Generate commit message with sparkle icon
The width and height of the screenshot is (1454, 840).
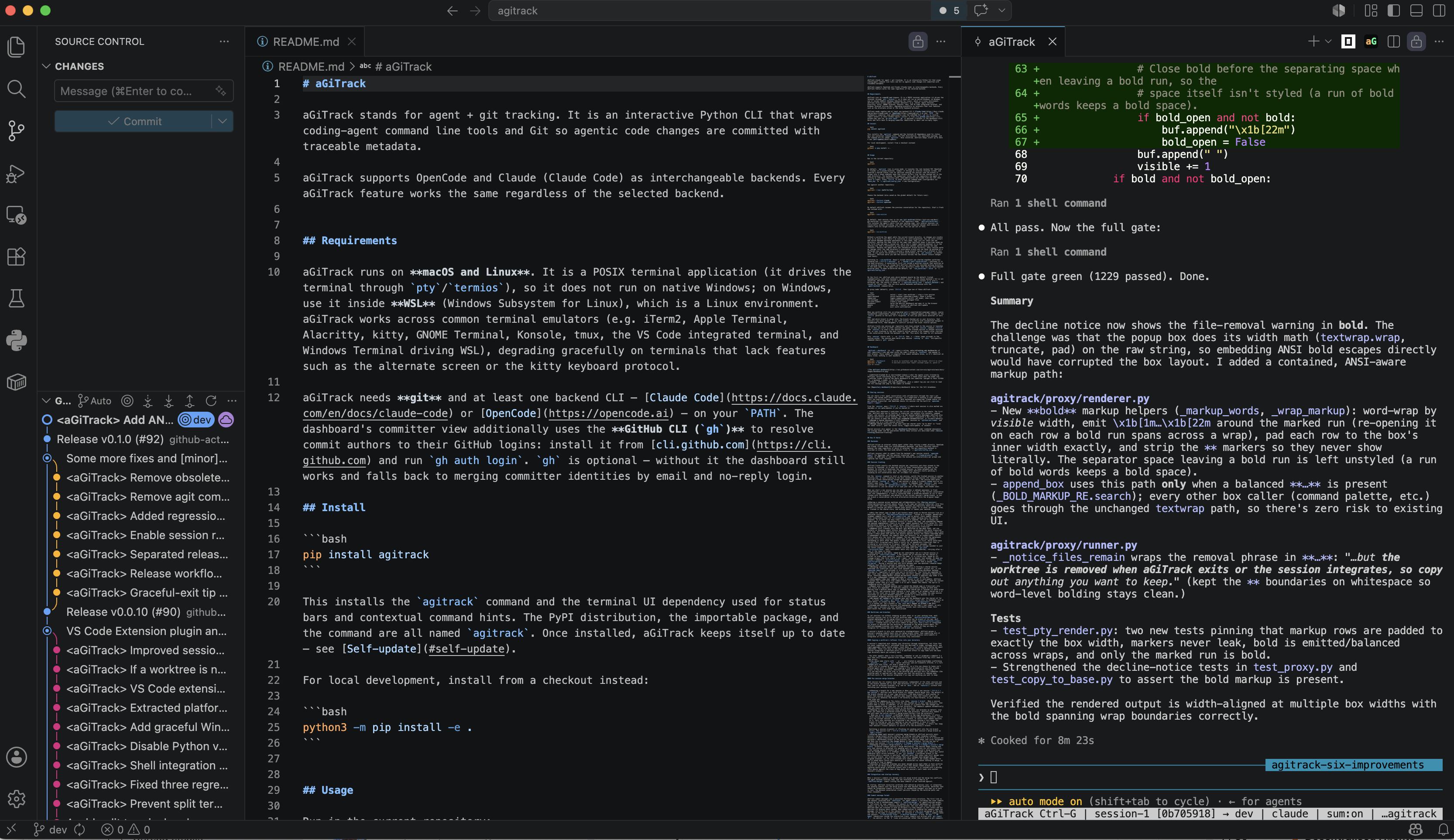(220, 91)
